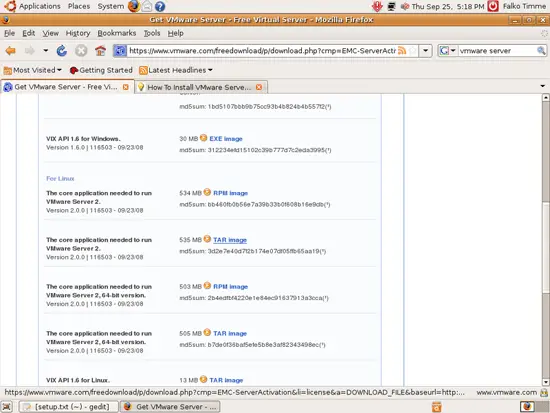Expand the Latest Headlines feed dropdown

tap(176, 70)
